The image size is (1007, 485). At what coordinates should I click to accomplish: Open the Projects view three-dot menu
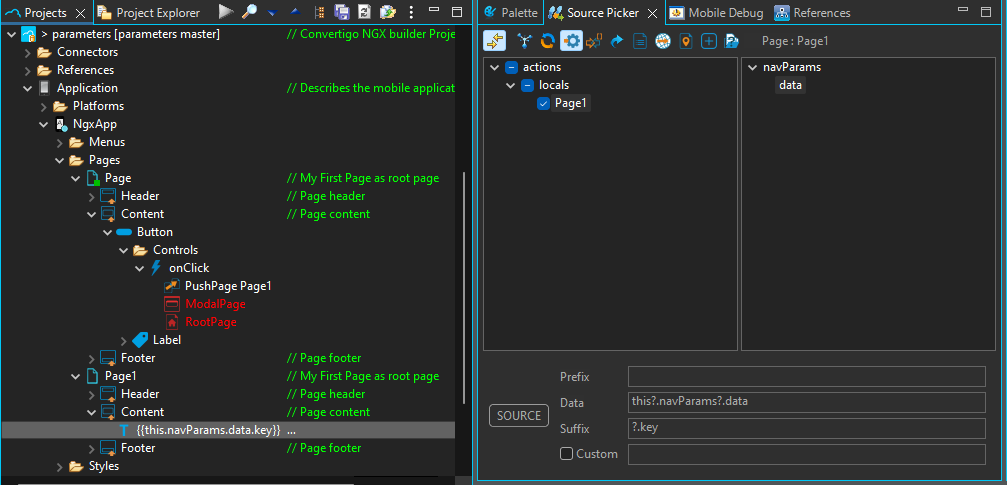(x=412, y=12)
